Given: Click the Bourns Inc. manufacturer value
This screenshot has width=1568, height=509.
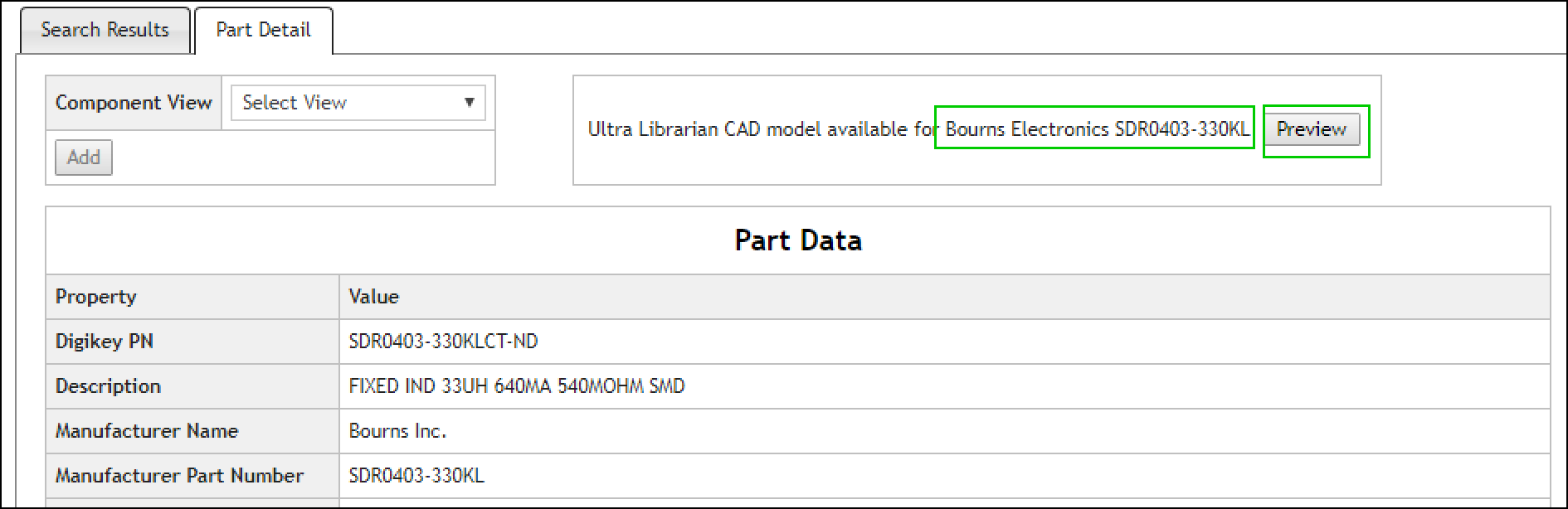Looking at the screenshot, I should click(x=397, y=431).
